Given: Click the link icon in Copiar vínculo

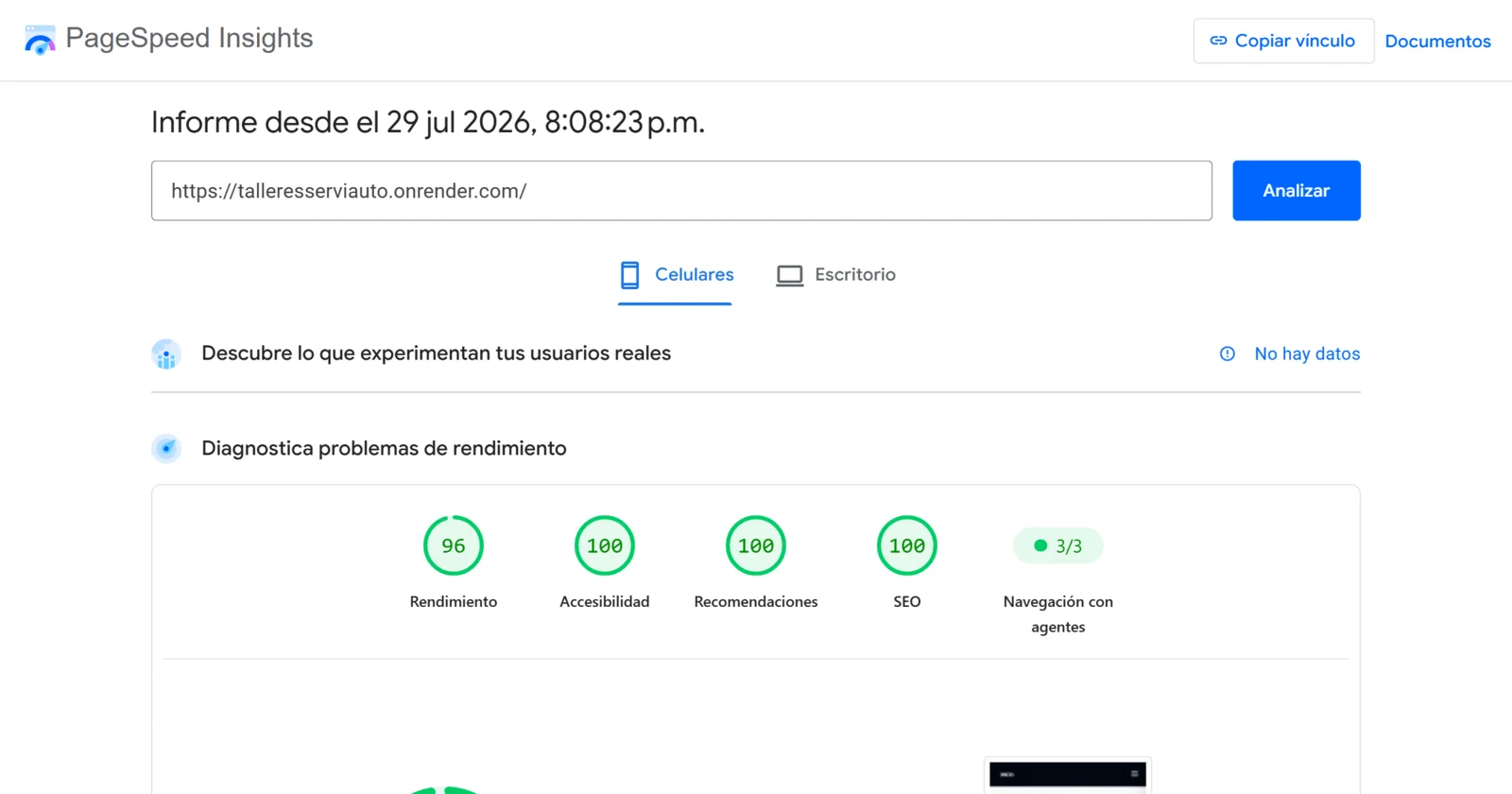Looking at the screenshot, I should (1218, 41).
